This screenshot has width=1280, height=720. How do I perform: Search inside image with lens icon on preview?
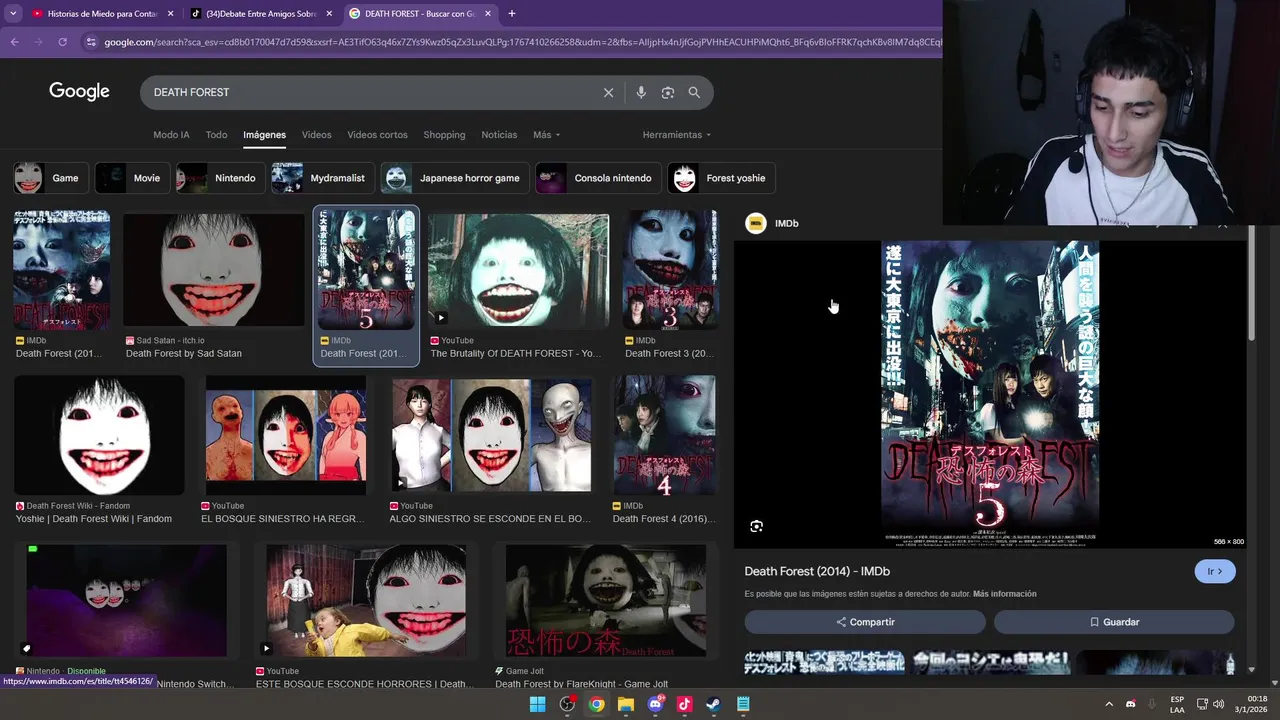point(756,526)
